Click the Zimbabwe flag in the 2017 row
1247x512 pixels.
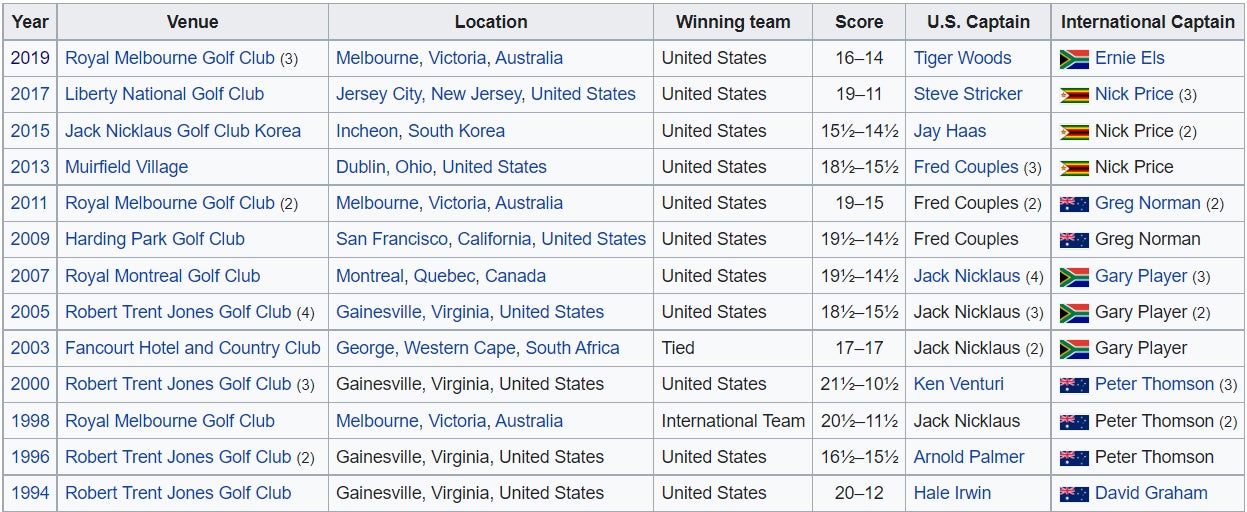pyautogui.click(x=1073, y=95)
